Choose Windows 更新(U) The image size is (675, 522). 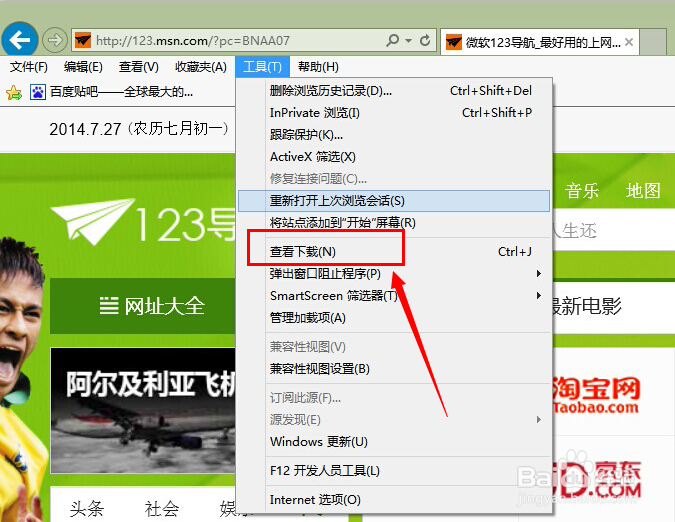(394, 442)
